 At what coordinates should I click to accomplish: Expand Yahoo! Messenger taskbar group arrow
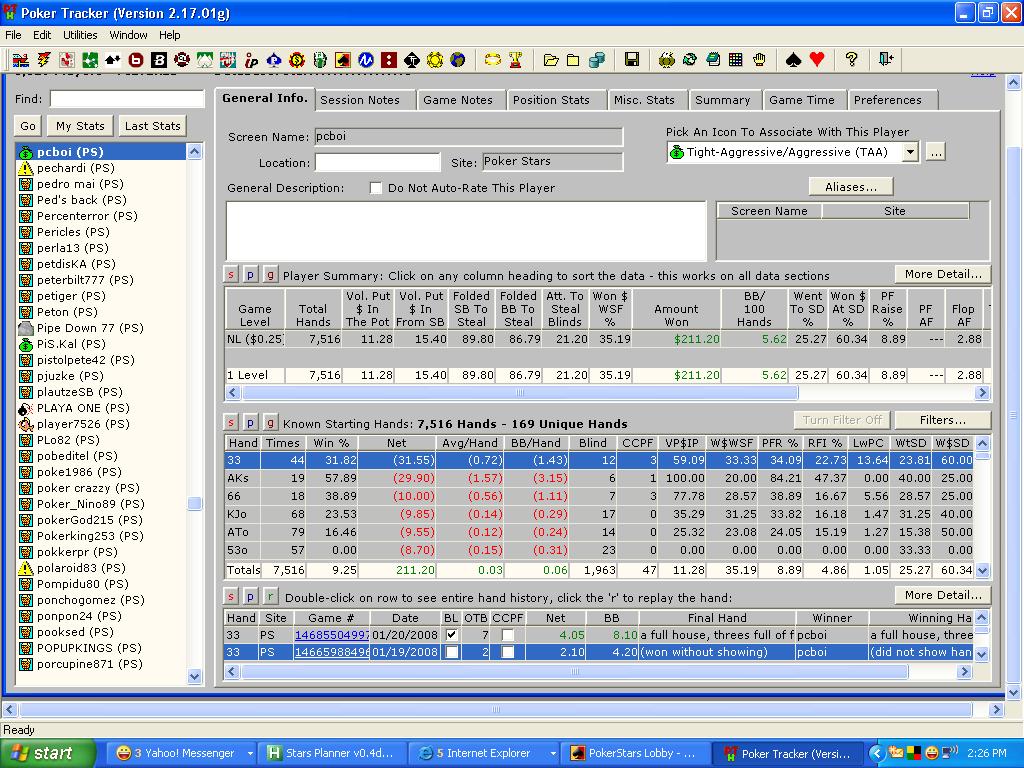[x=249, y=753]
